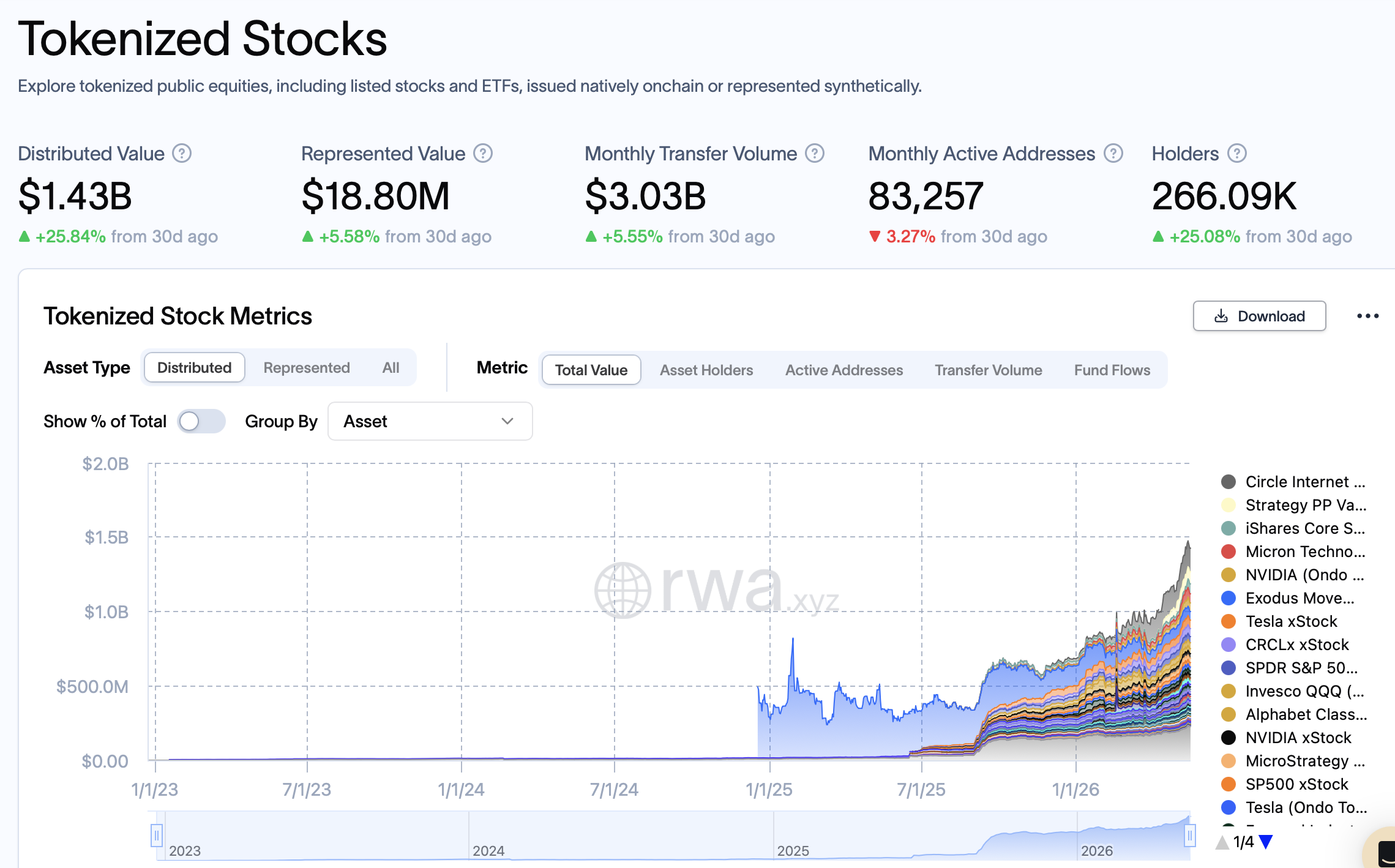
Task: Select All asset type
Action: [391, 367]
